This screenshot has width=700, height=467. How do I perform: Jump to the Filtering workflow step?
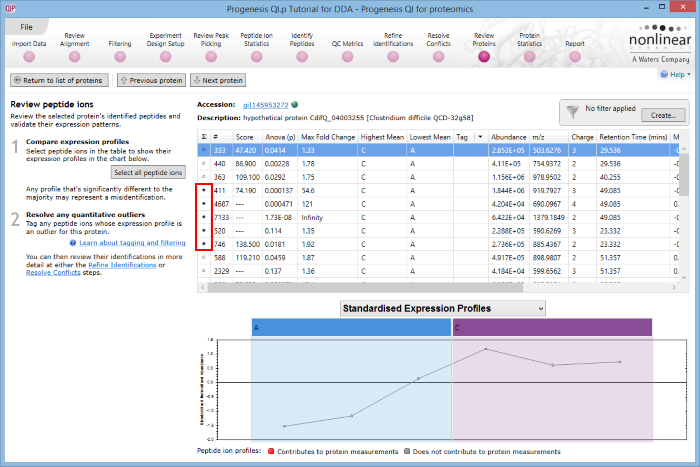coord(120,57)
